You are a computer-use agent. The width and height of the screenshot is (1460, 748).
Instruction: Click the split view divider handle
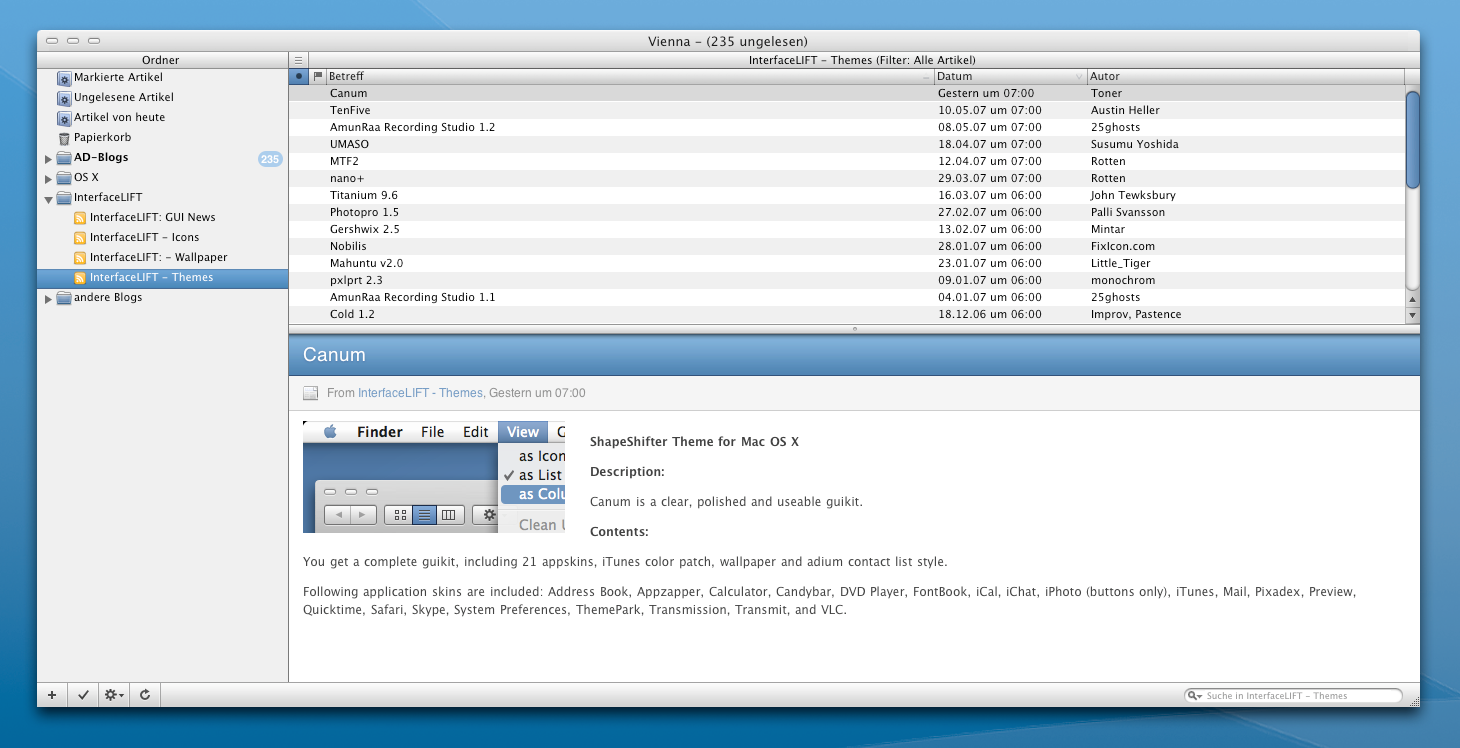[x=854, y=328]
